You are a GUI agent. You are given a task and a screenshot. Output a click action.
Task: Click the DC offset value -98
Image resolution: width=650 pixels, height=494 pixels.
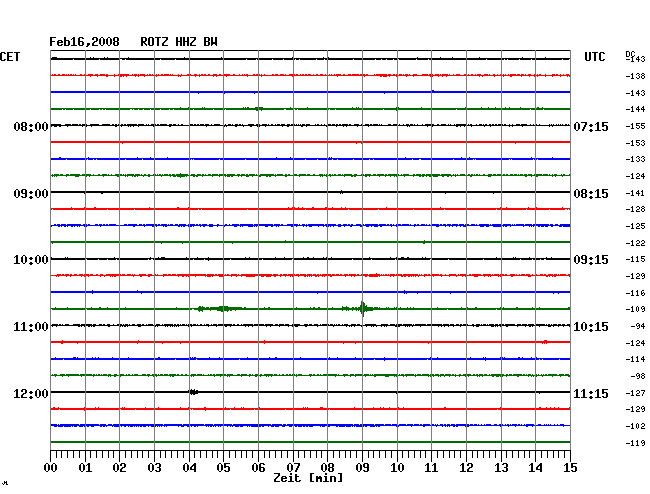638,376
